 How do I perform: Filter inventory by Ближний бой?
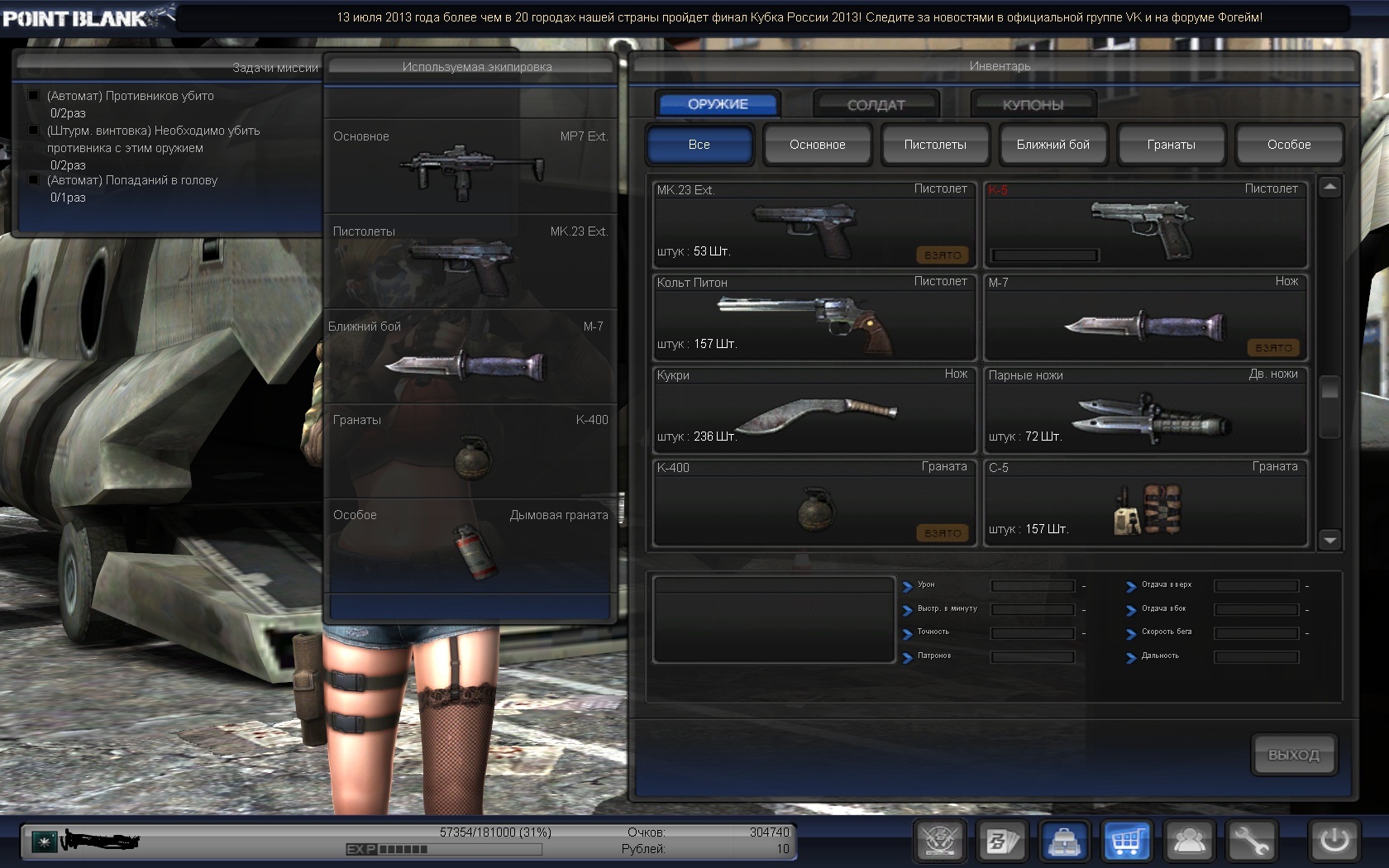[1053, 145]
